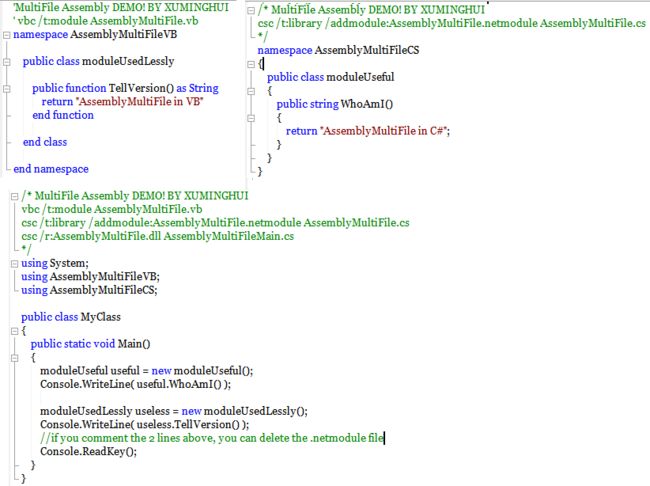Click 'using AssemblyMultiFileCS;' line

pyautogui.click(x=89, y=290)
